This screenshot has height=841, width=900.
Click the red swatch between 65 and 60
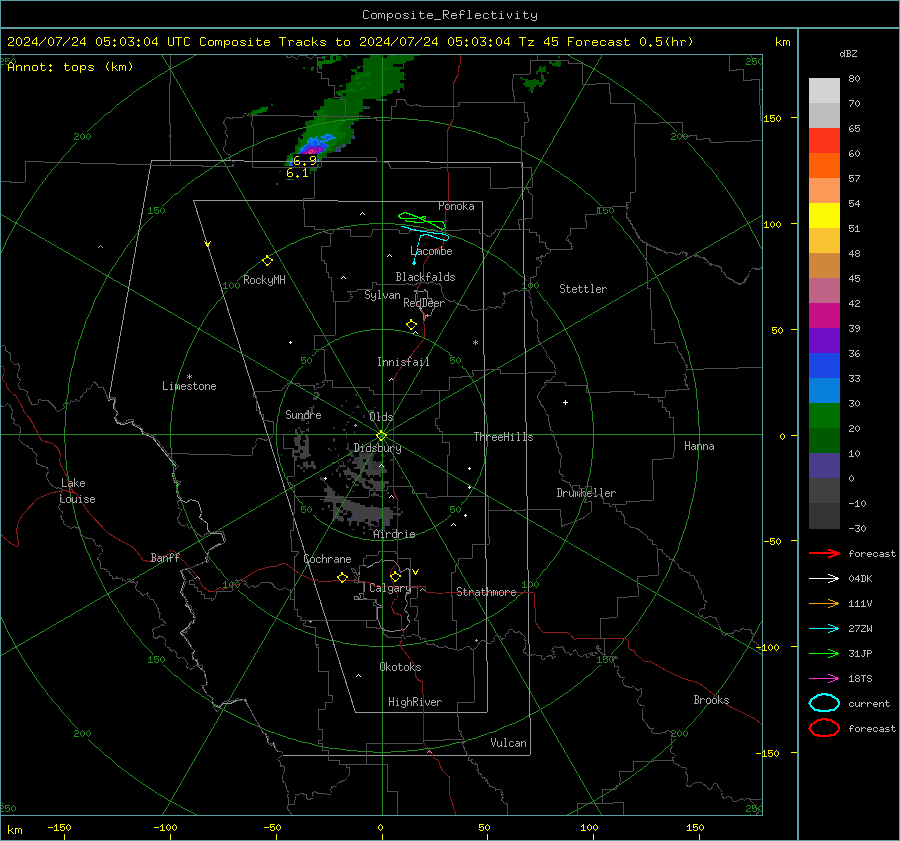tap(824, 141)
